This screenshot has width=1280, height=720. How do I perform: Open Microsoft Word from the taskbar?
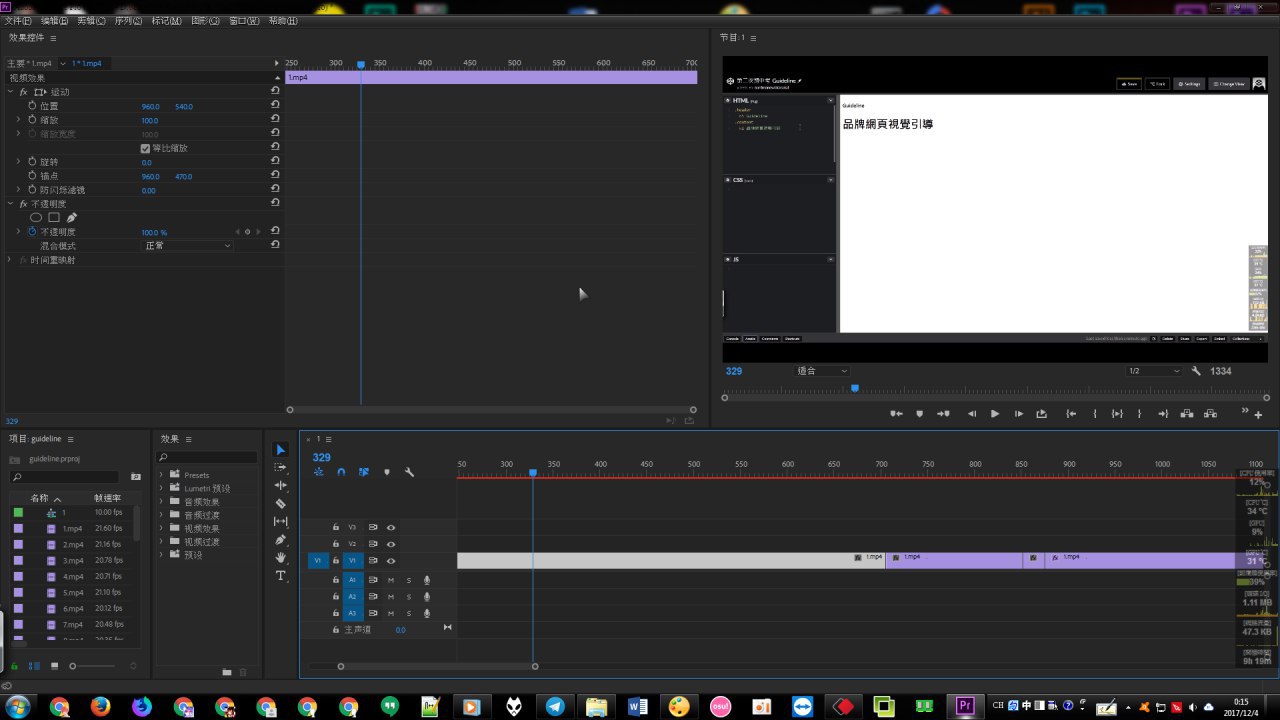coord(636,706)
